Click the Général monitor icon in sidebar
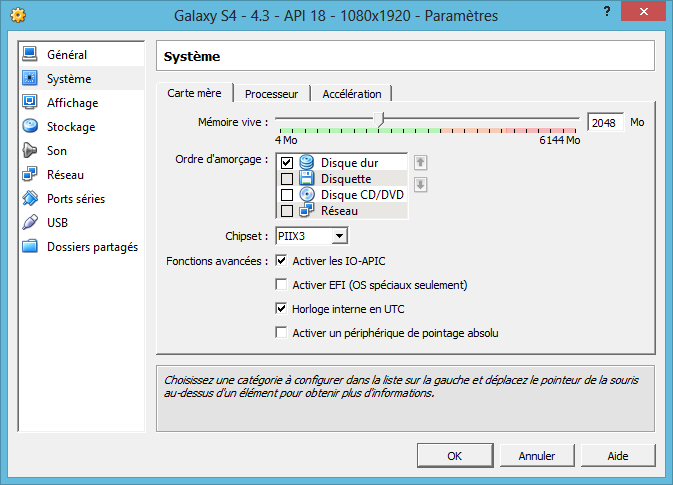 point(30,54)
